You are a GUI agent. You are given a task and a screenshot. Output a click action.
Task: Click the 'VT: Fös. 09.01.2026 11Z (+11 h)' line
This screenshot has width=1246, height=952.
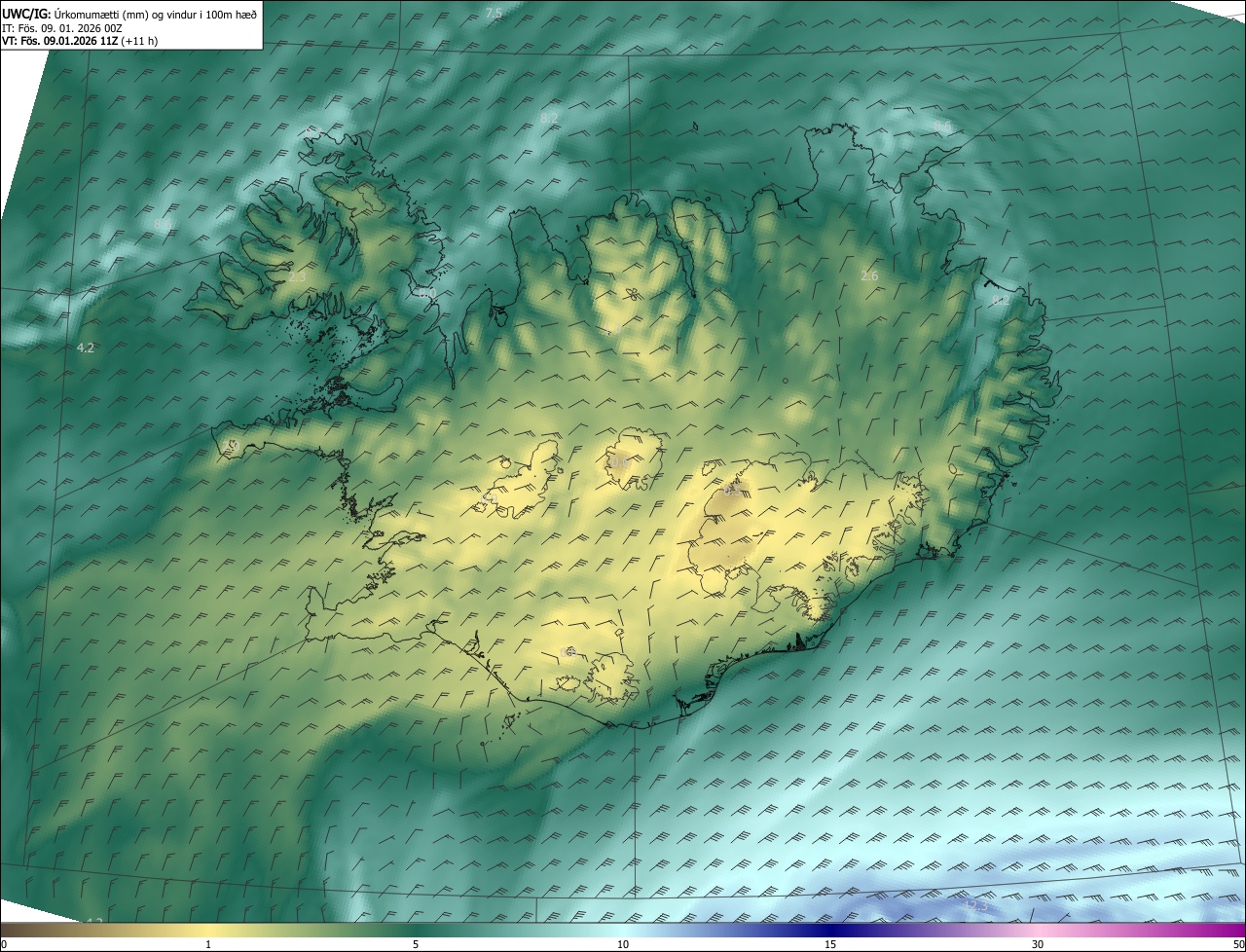coord(81,41)
